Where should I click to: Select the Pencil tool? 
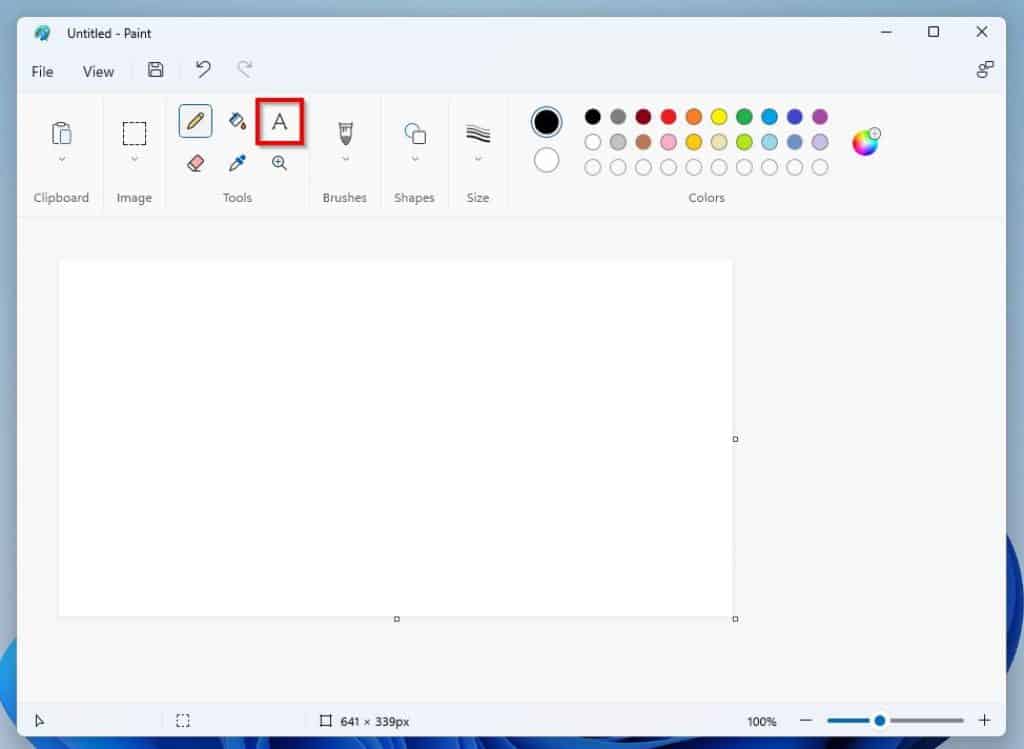pos(195,121)
